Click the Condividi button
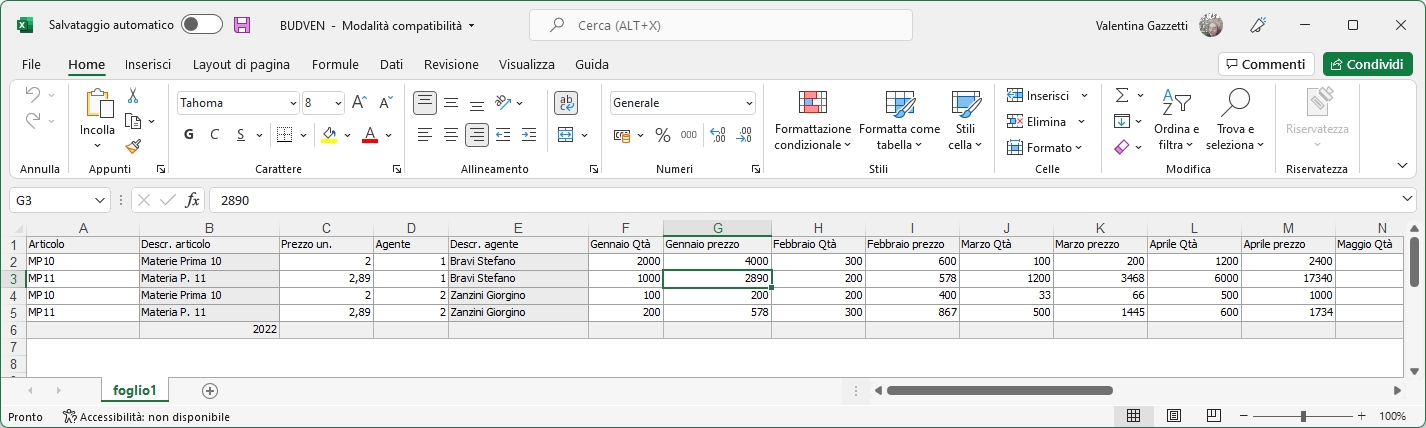 1366,64
